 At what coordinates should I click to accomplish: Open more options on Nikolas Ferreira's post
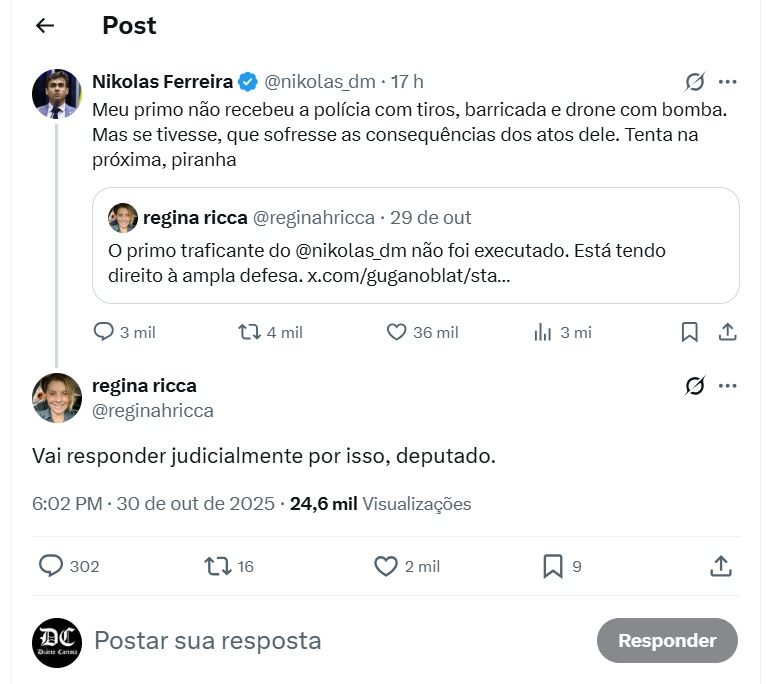727,82
